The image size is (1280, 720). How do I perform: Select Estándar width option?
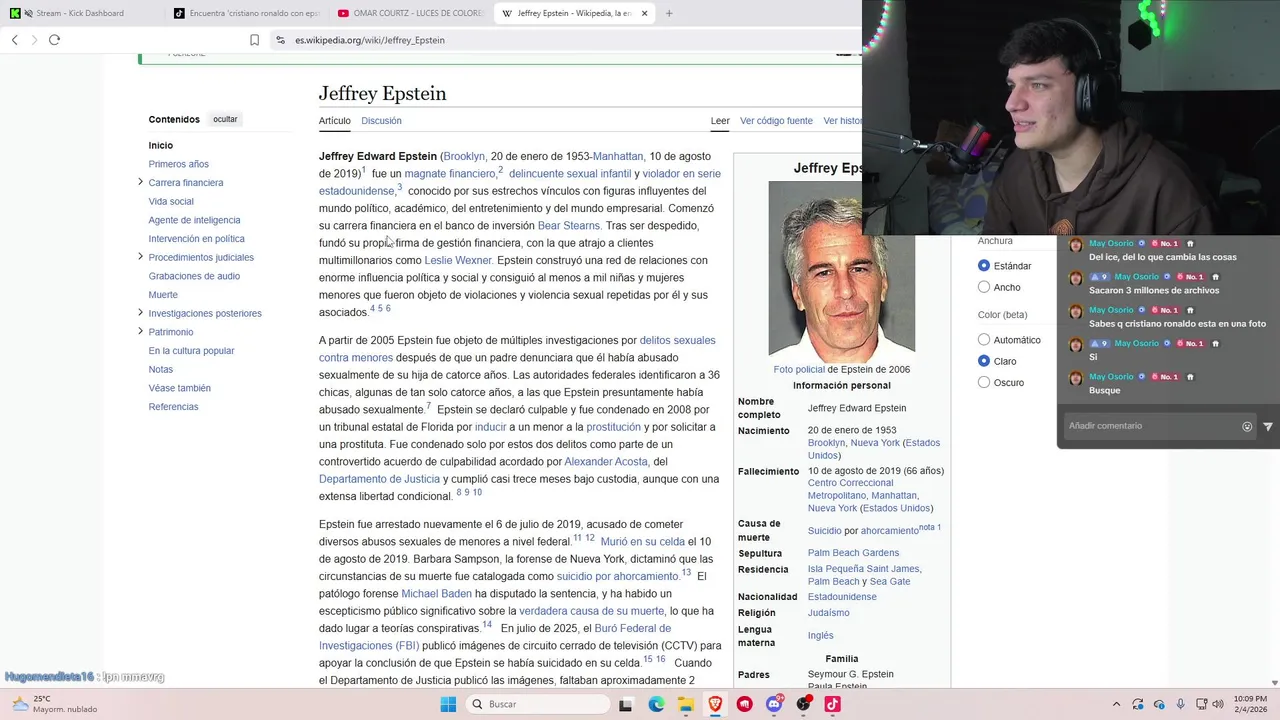pos(984,266)
